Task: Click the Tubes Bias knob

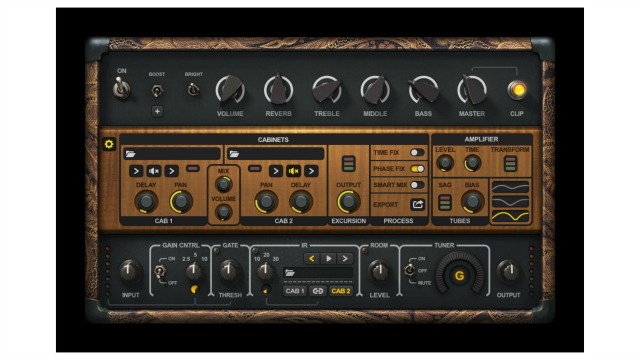Action: pos(472,201)
